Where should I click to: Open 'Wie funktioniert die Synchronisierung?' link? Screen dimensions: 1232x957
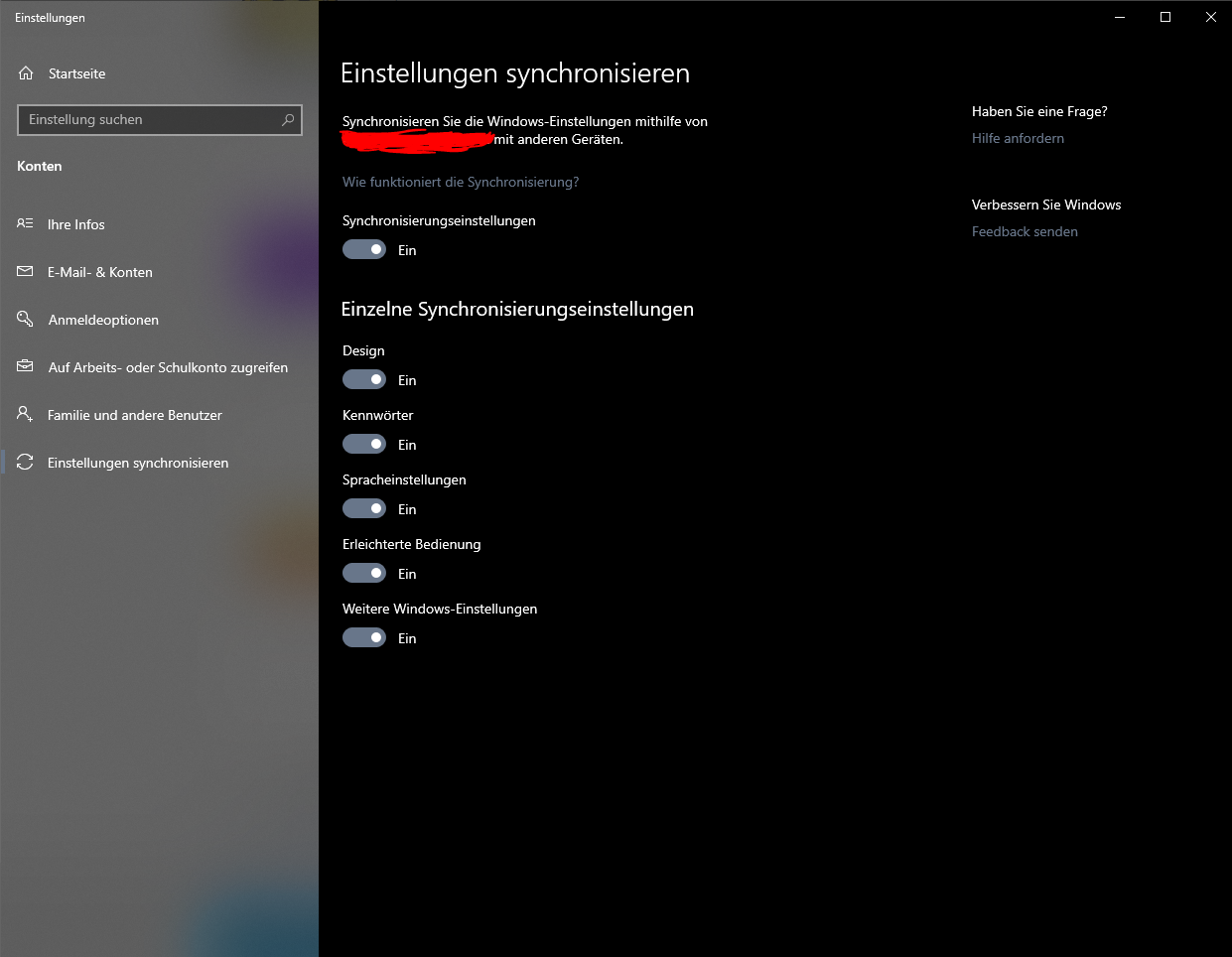point(461,182)
